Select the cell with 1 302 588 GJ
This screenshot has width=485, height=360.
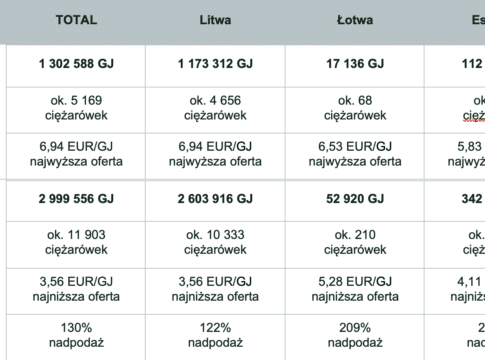[x=76, y=66]
